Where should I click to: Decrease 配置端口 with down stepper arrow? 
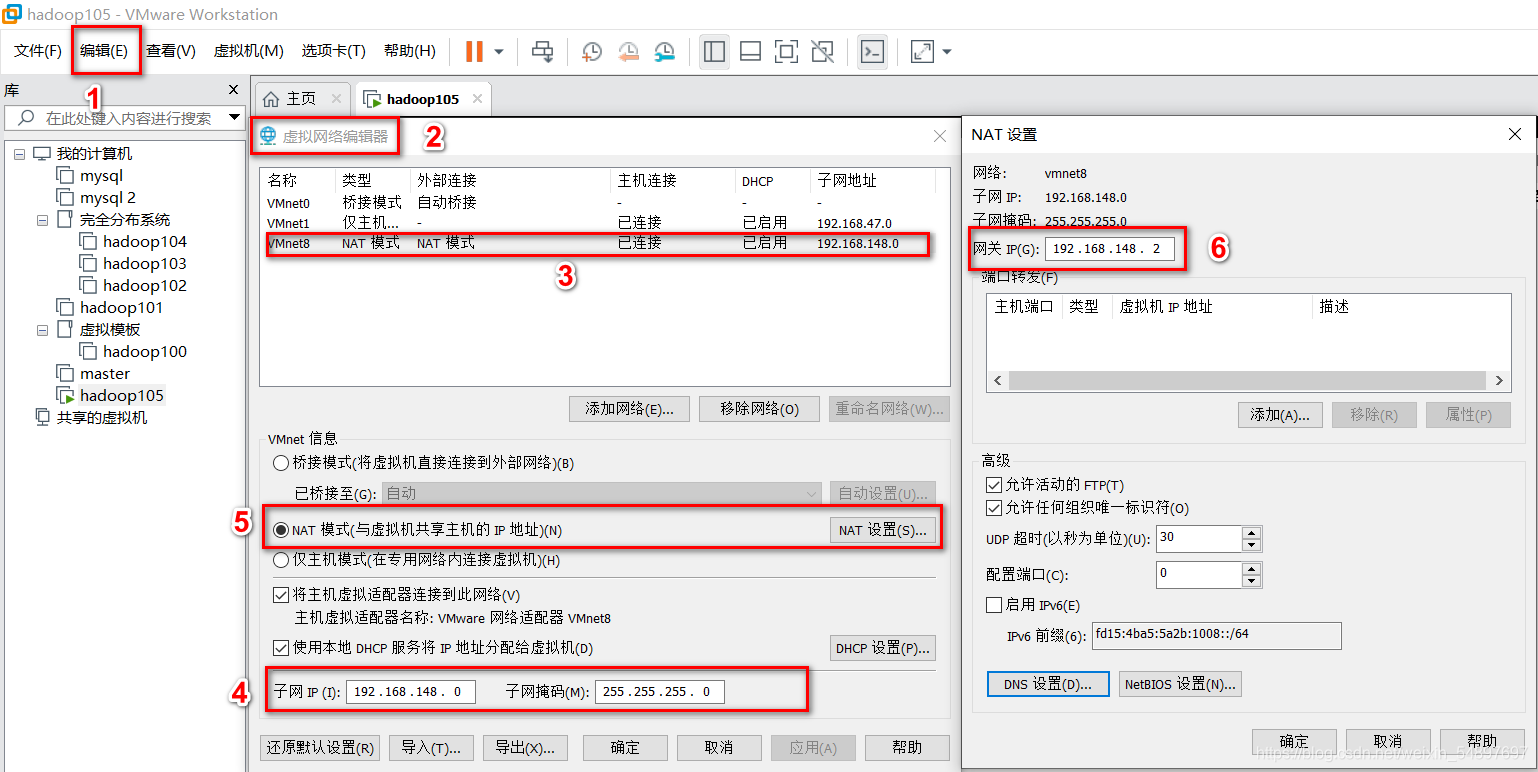(x=1252, y=581)
